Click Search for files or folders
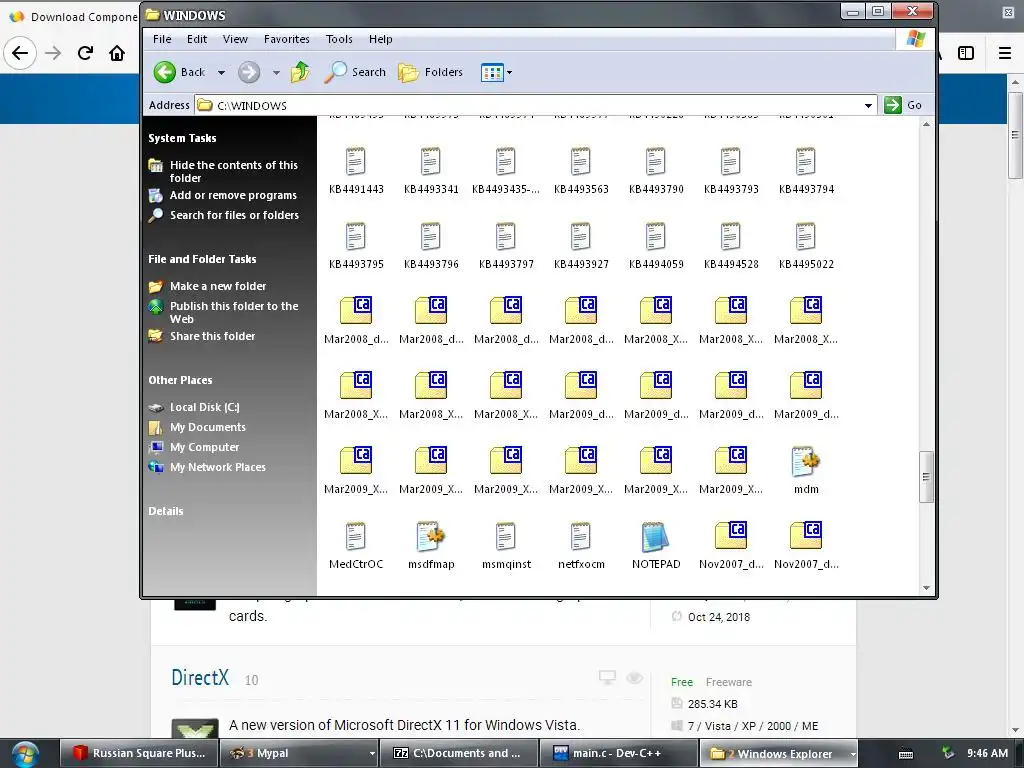Image resolution: width=1024 pixels, height=768 pixels. (x=234, y=215)
